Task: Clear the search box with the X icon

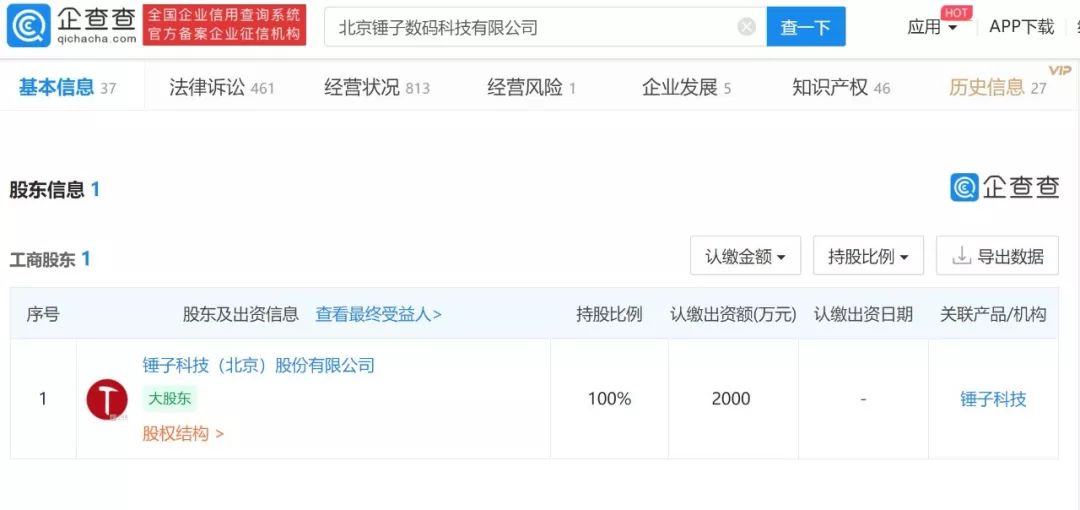Action: click(747, 27)
